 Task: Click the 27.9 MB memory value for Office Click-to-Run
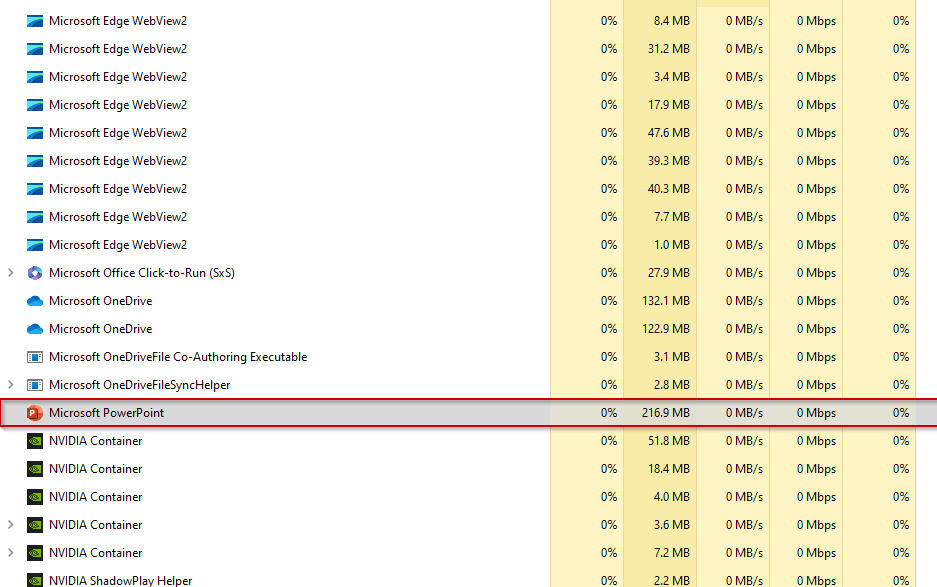669,273
